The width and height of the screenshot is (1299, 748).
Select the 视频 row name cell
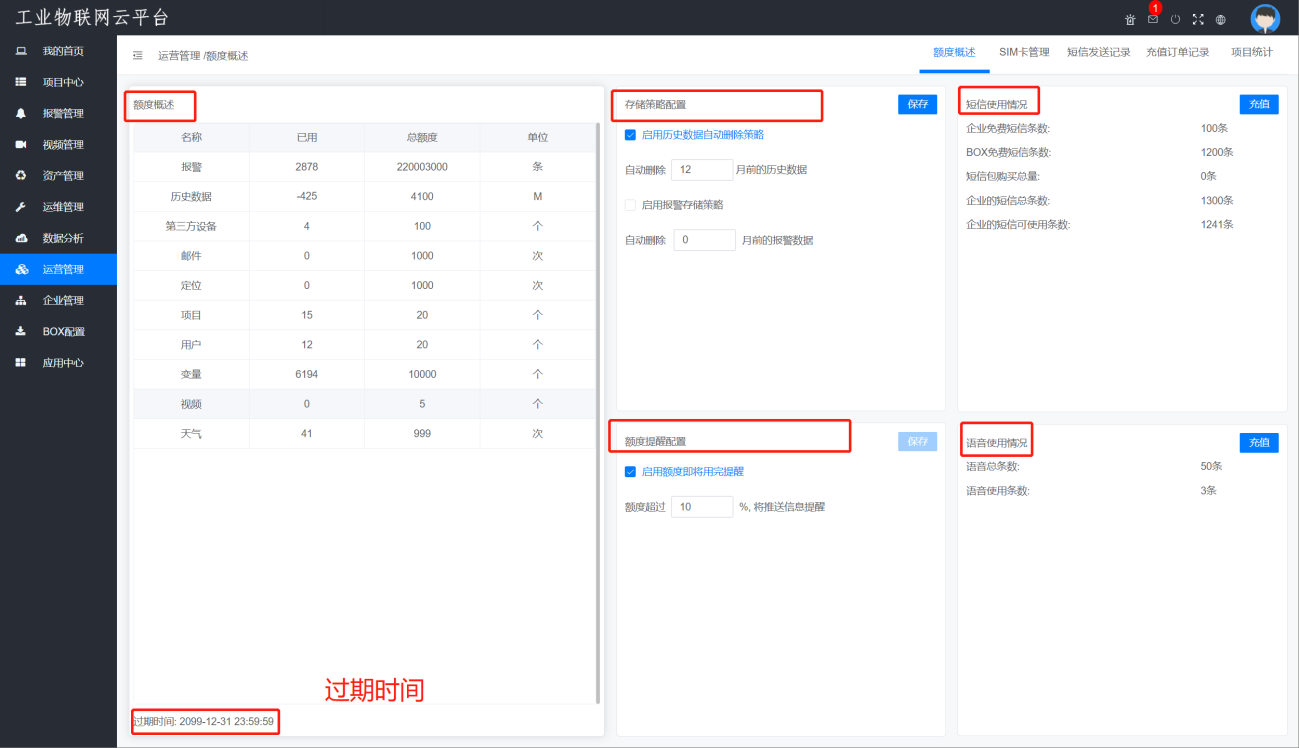click(x=191, y=404)
